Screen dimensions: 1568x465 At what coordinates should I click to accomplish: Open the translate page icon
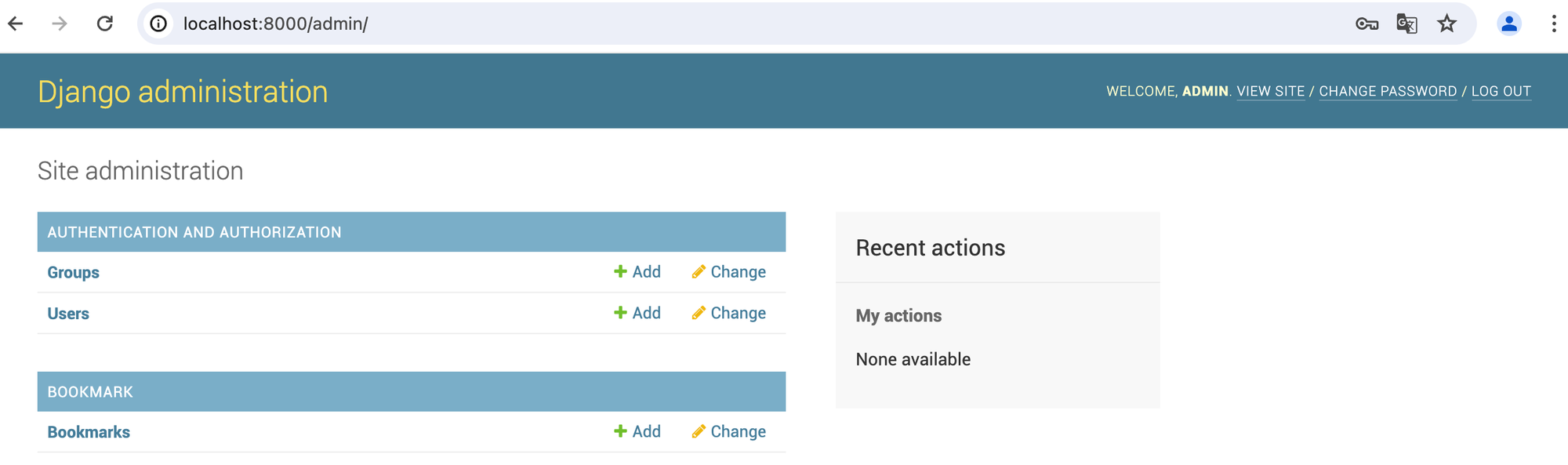(x=1406, y=24)
